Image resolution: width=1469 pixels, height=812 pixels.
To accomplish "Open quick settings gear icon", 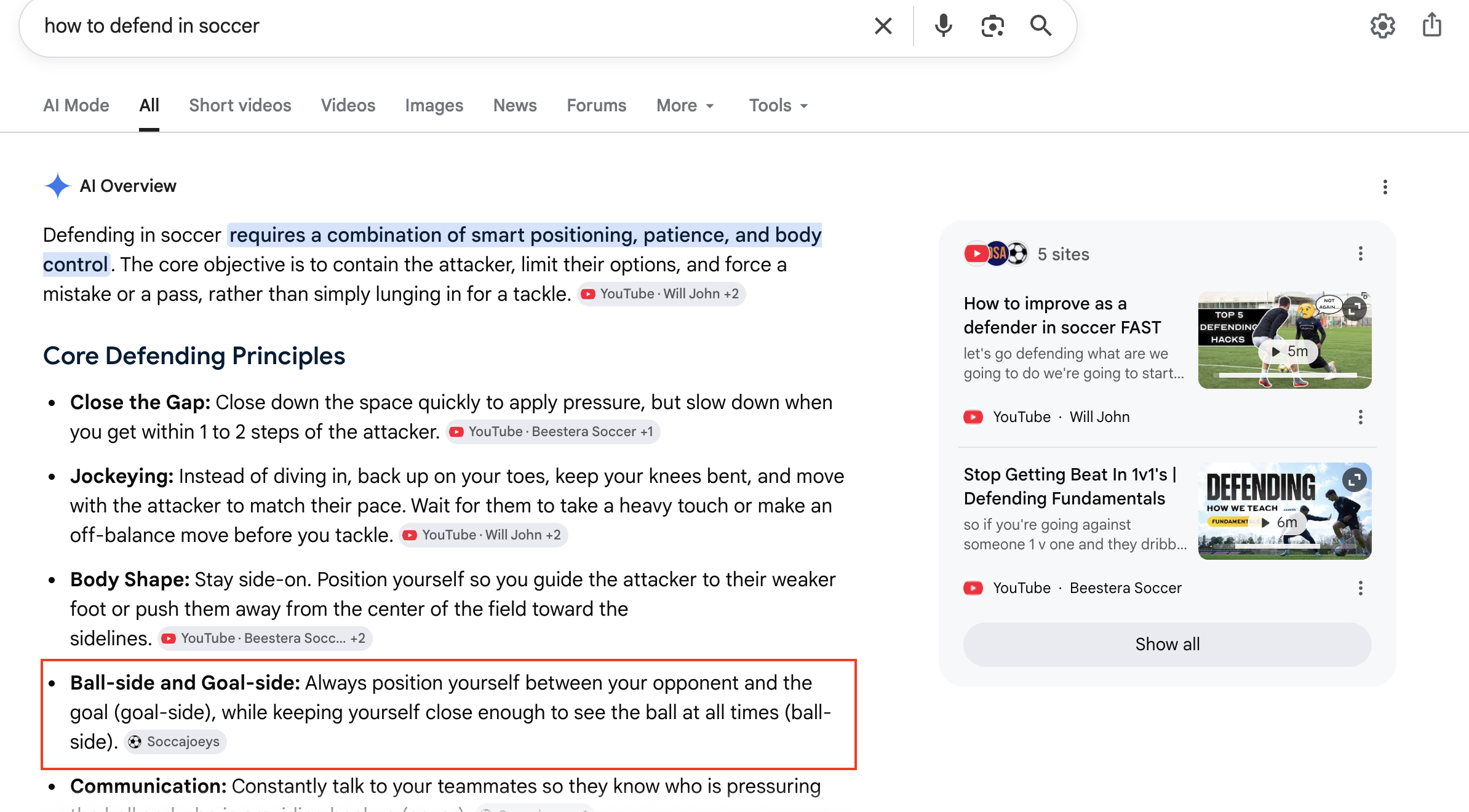I will 1382,26.
